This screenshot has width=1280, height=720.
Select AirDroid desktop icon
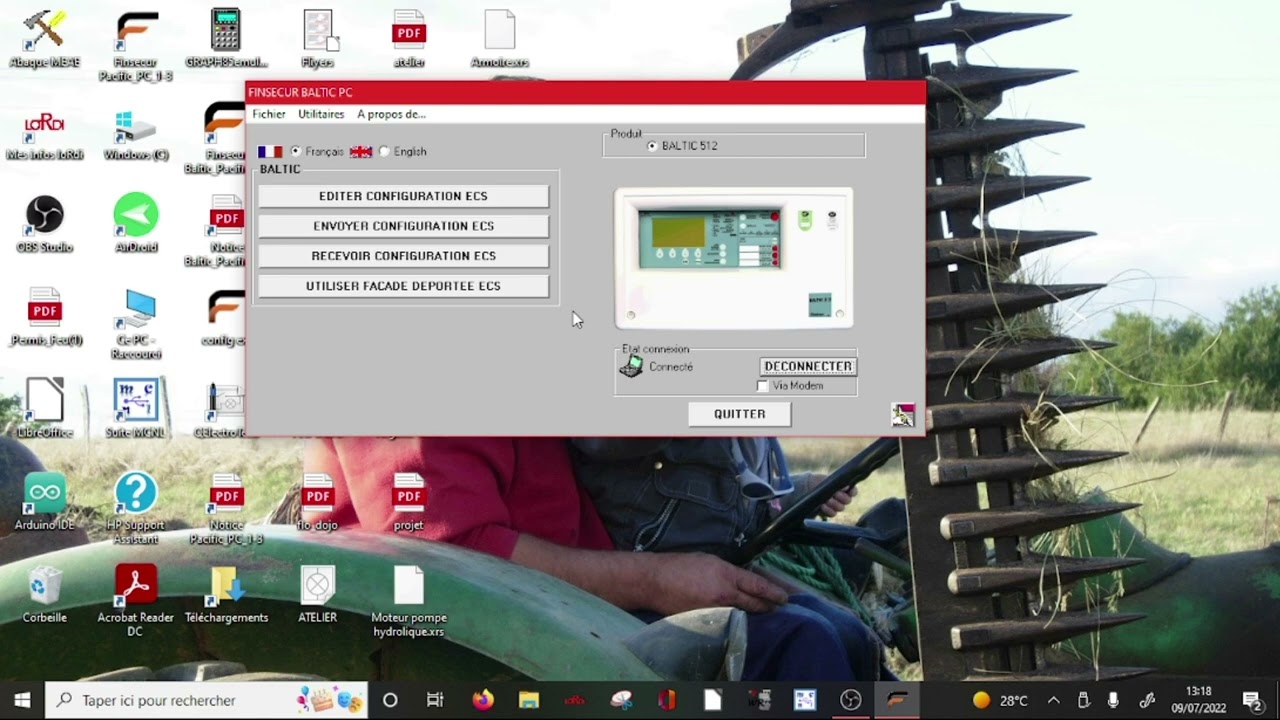(136, 224)
